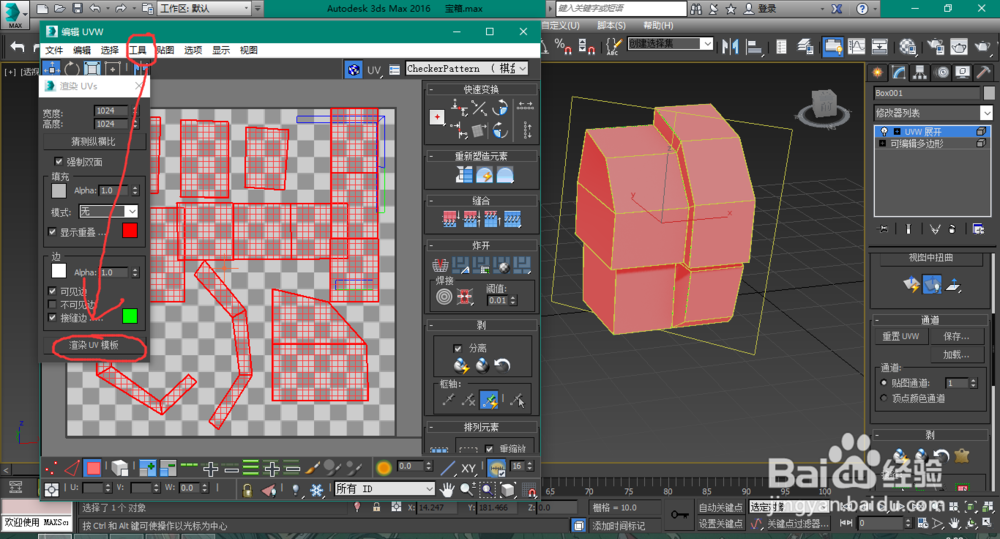This screenshot has width=1000, height=539.
Task: Toggle 接缝边 checkbox
Action: click(x=52, y=317)
